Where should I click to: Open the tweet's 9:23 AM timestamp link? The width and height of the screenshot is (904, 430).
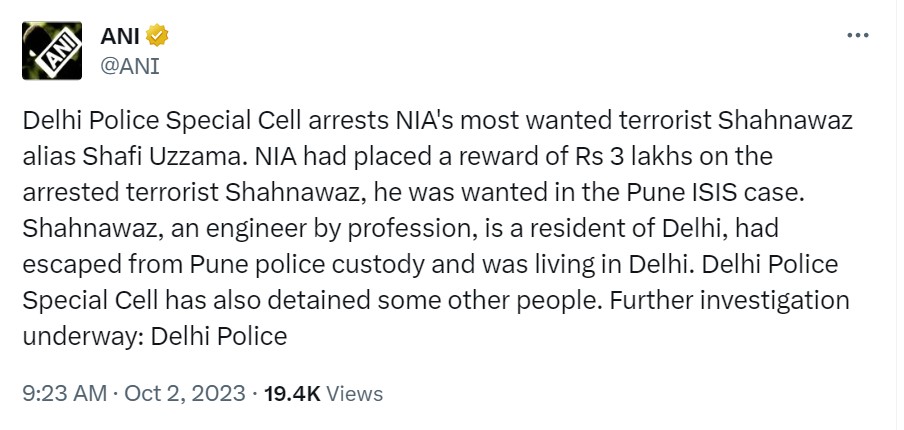(x=64, y=394)
